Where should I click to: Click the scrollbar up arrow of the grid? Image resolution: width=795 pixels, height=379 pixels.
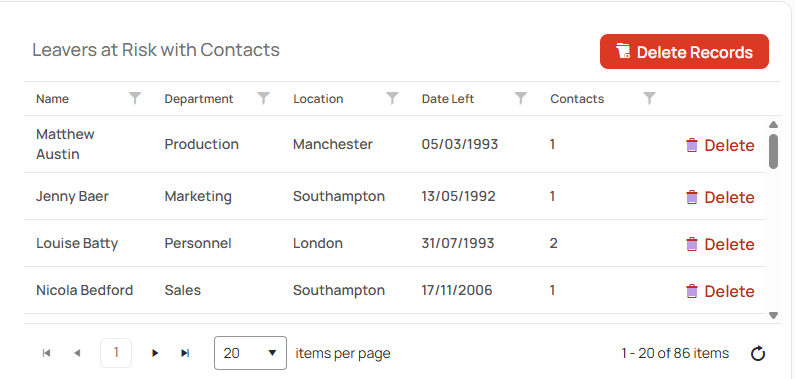point(773,124)
